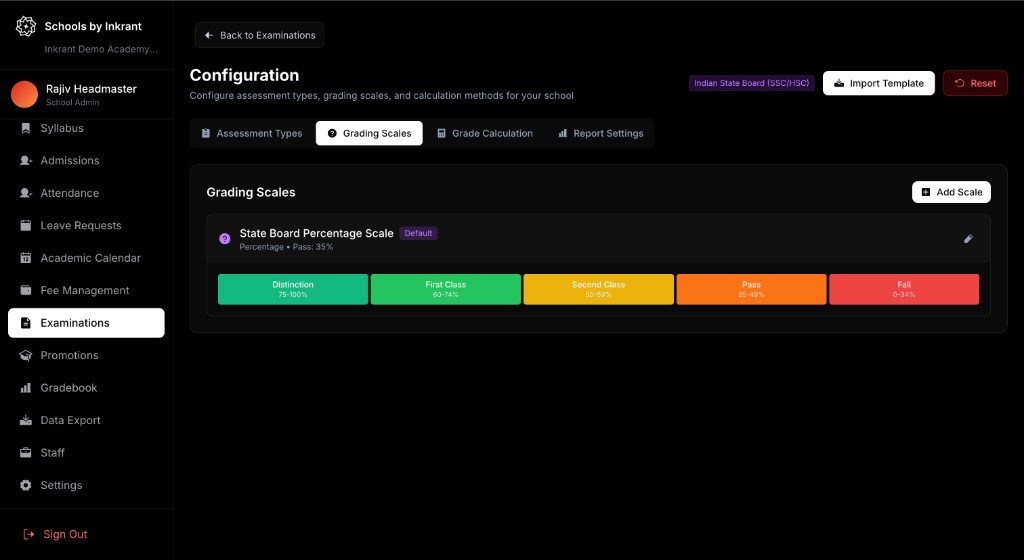Image resolution: width=1024 pixels, height=560 pixels.
Task: Click the Syllabus bookmark icon
Action: 25,128
